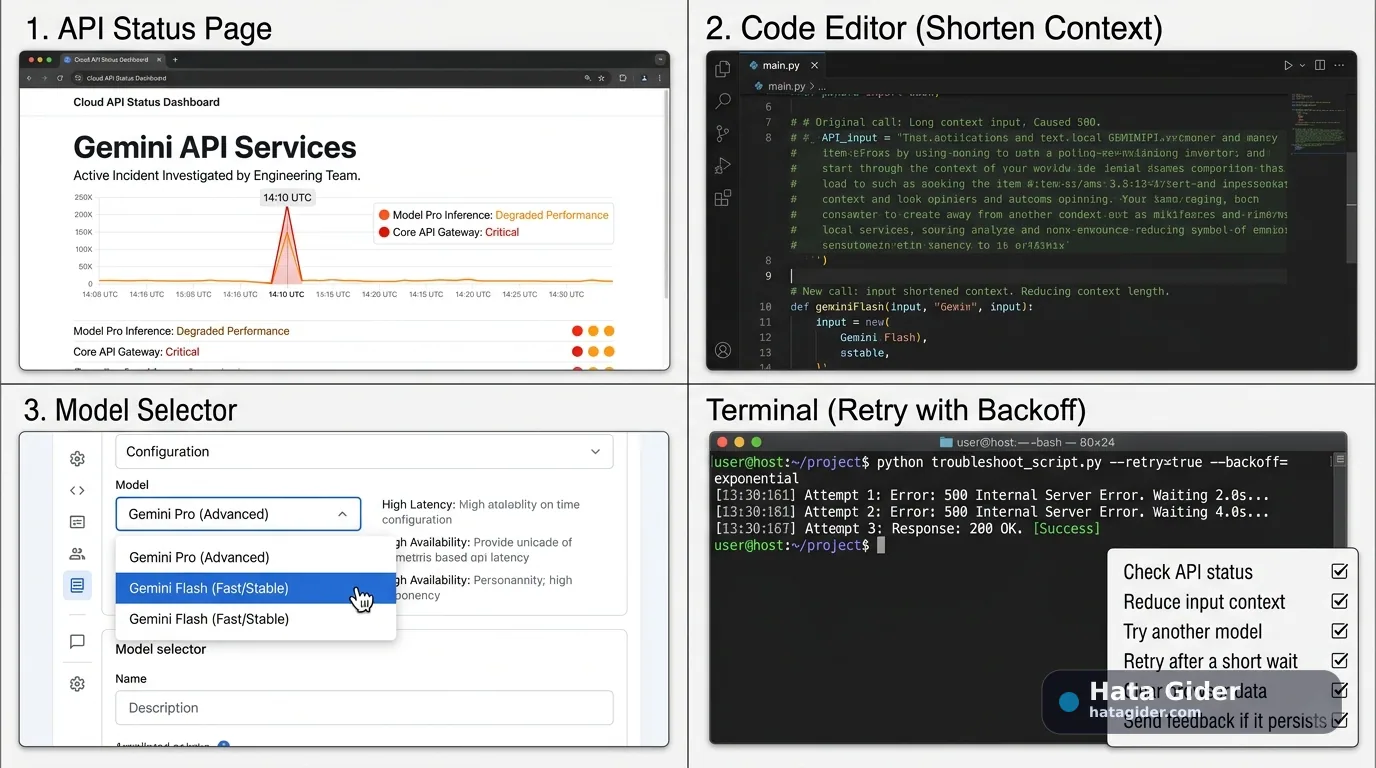
Task: Click the [Success] text in the terminal
Action: click(1066, 529)
